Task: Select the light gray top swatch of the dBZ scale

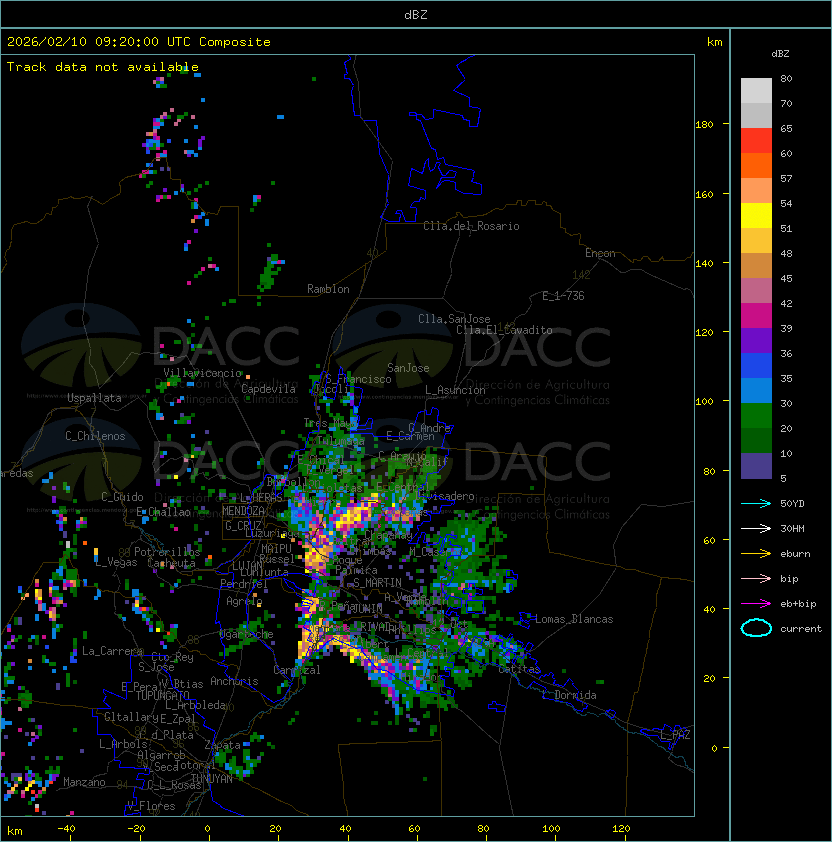Action: click(x=756, y=91)
